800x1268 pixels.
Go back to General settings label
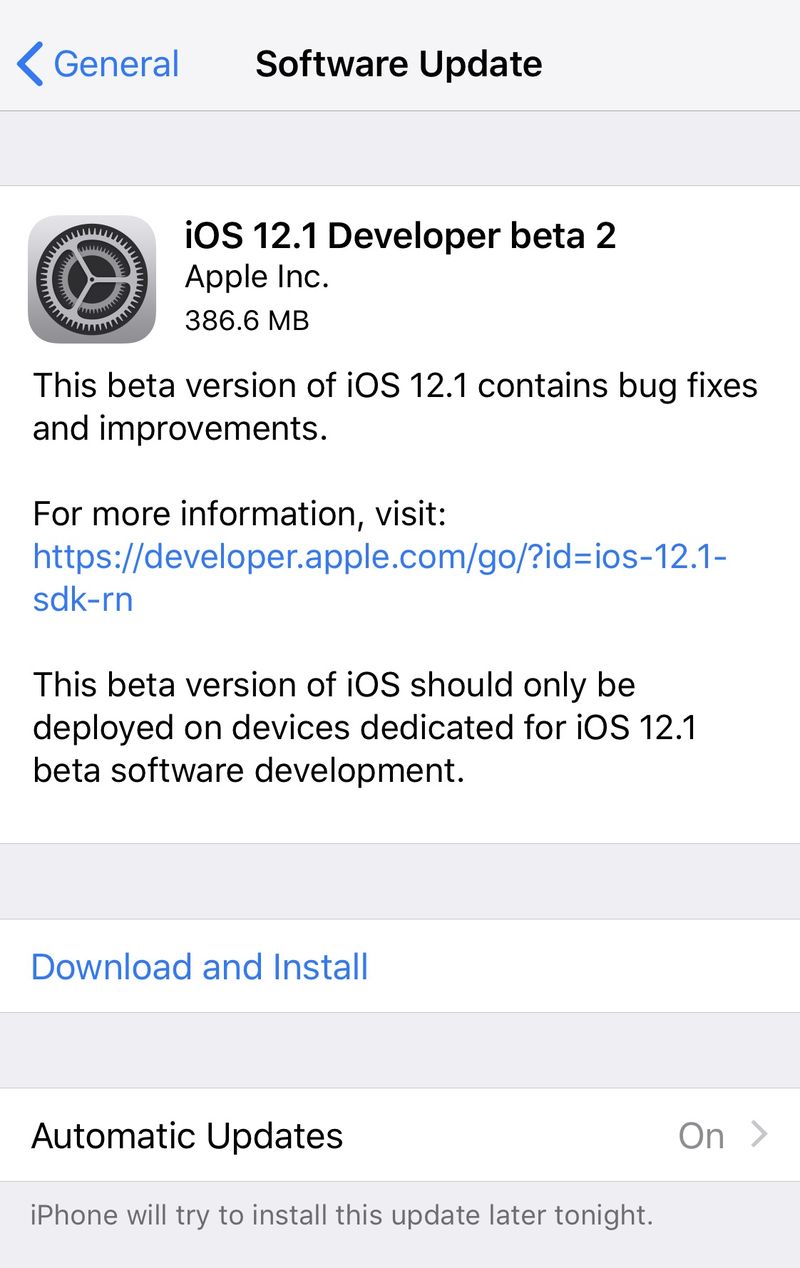pyautogui.click(x=116, y=64)
